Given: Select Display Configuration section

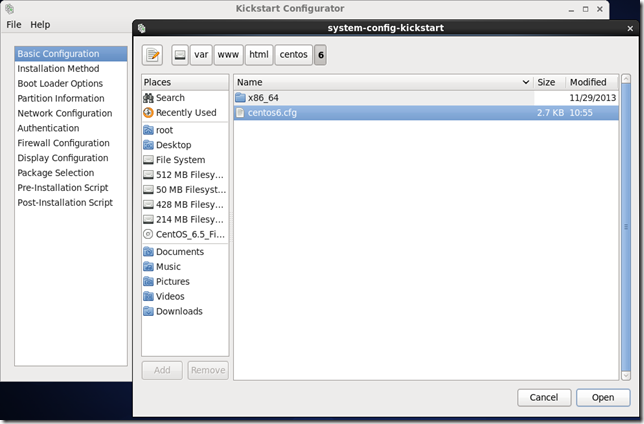Looking at the screenshot, I should tap(71, 158).
